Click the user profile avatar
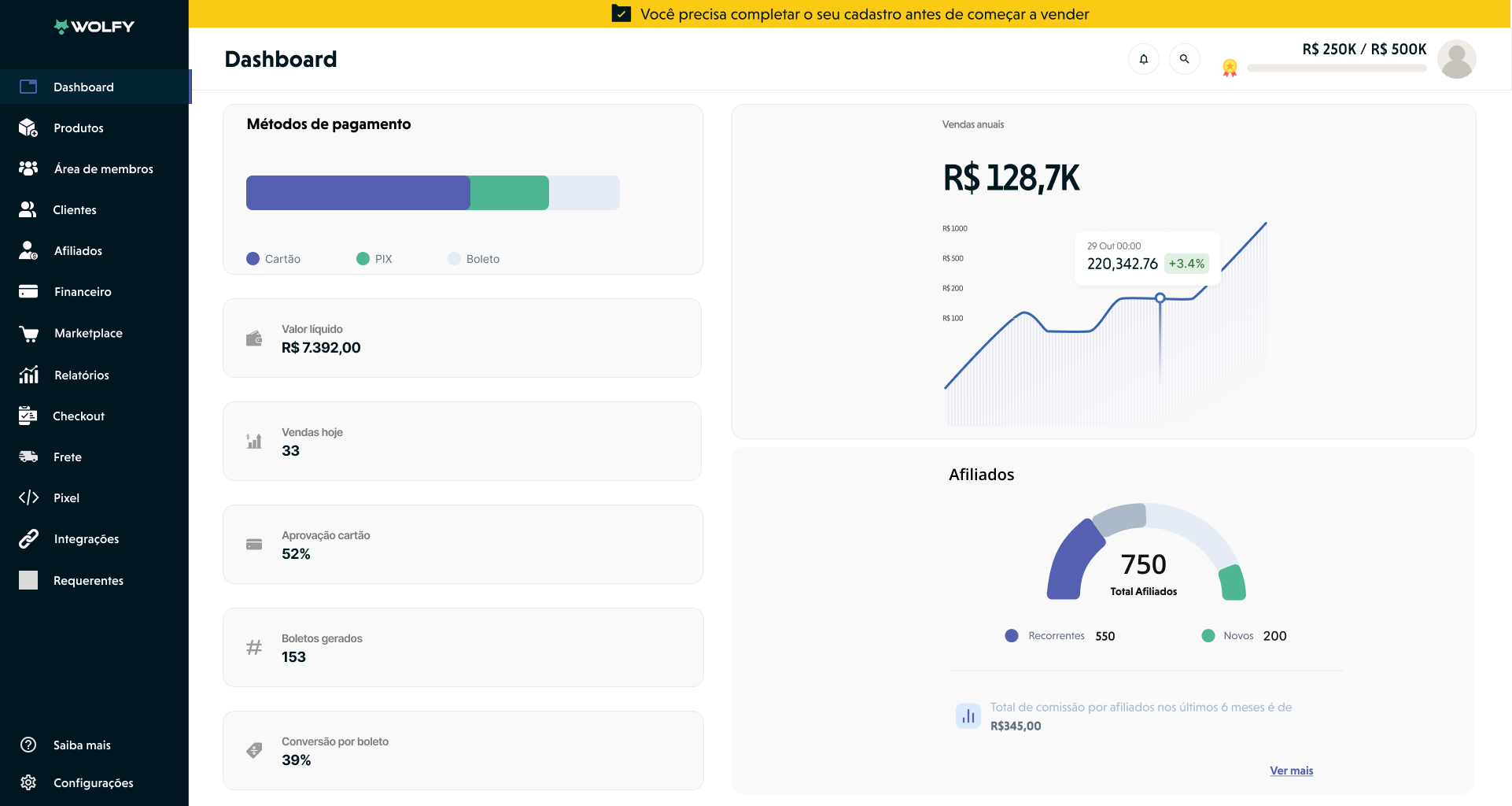This screenshot has height=806, width=1512. (1456, 60)
